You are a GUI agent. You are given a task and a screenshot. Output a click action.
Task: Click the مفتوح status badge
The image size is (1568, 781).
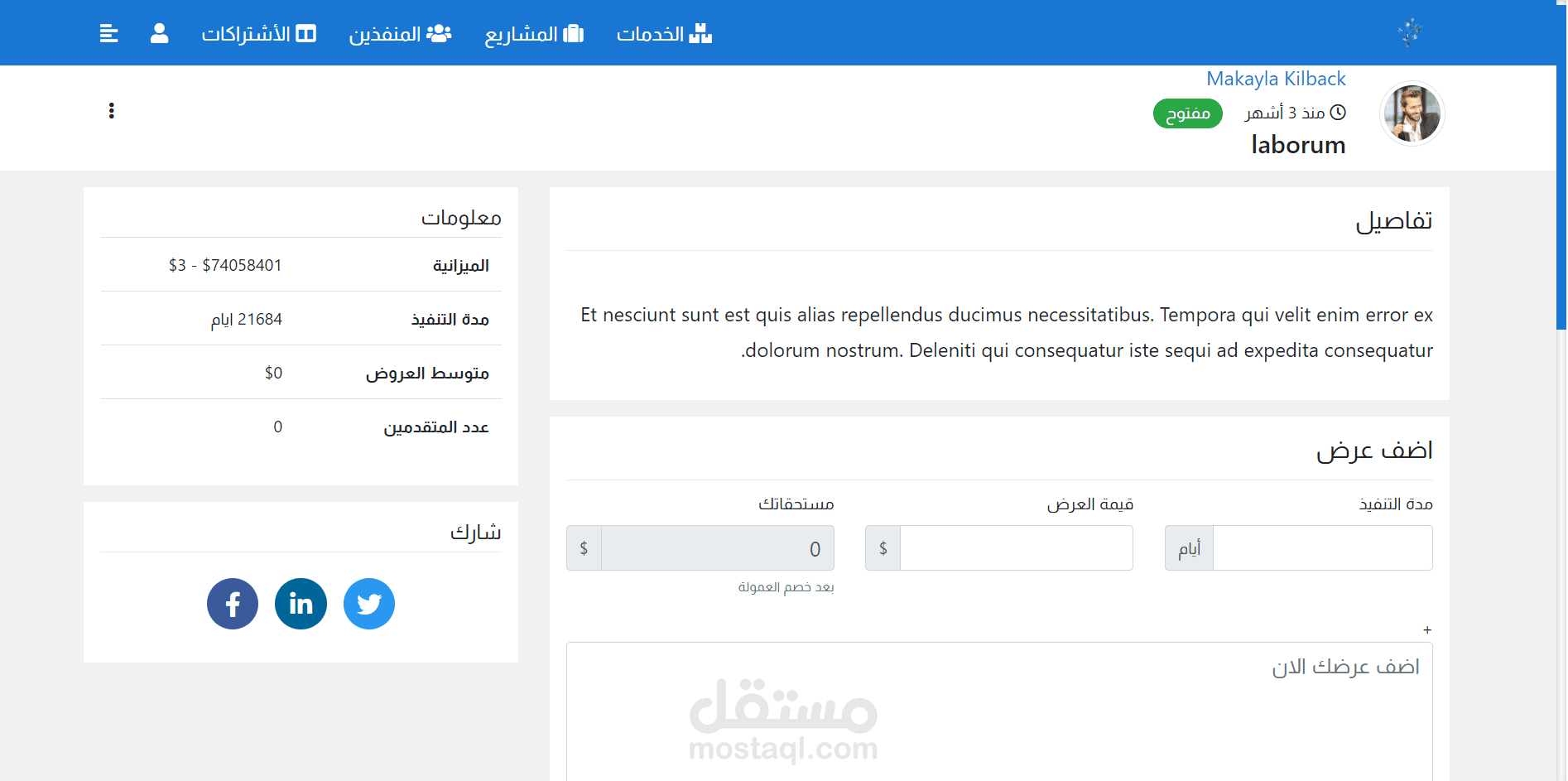[x=1187, y=113]
